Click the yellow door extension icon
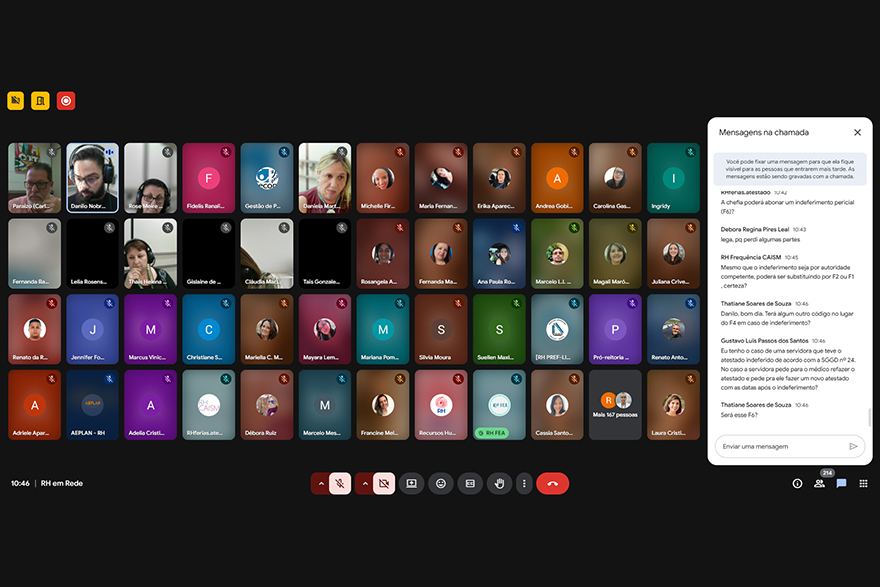This screenshot has height=587, width=880. [40, 101]
